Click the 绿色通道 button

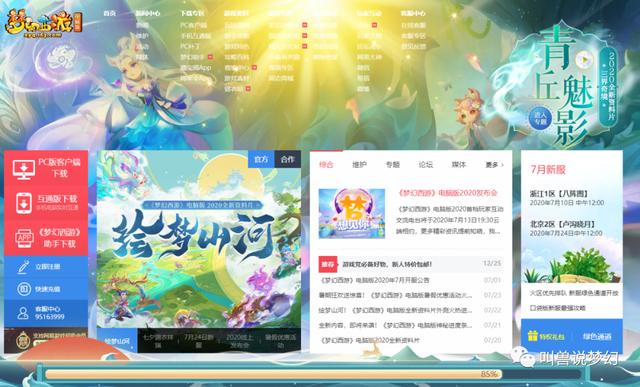597,336
